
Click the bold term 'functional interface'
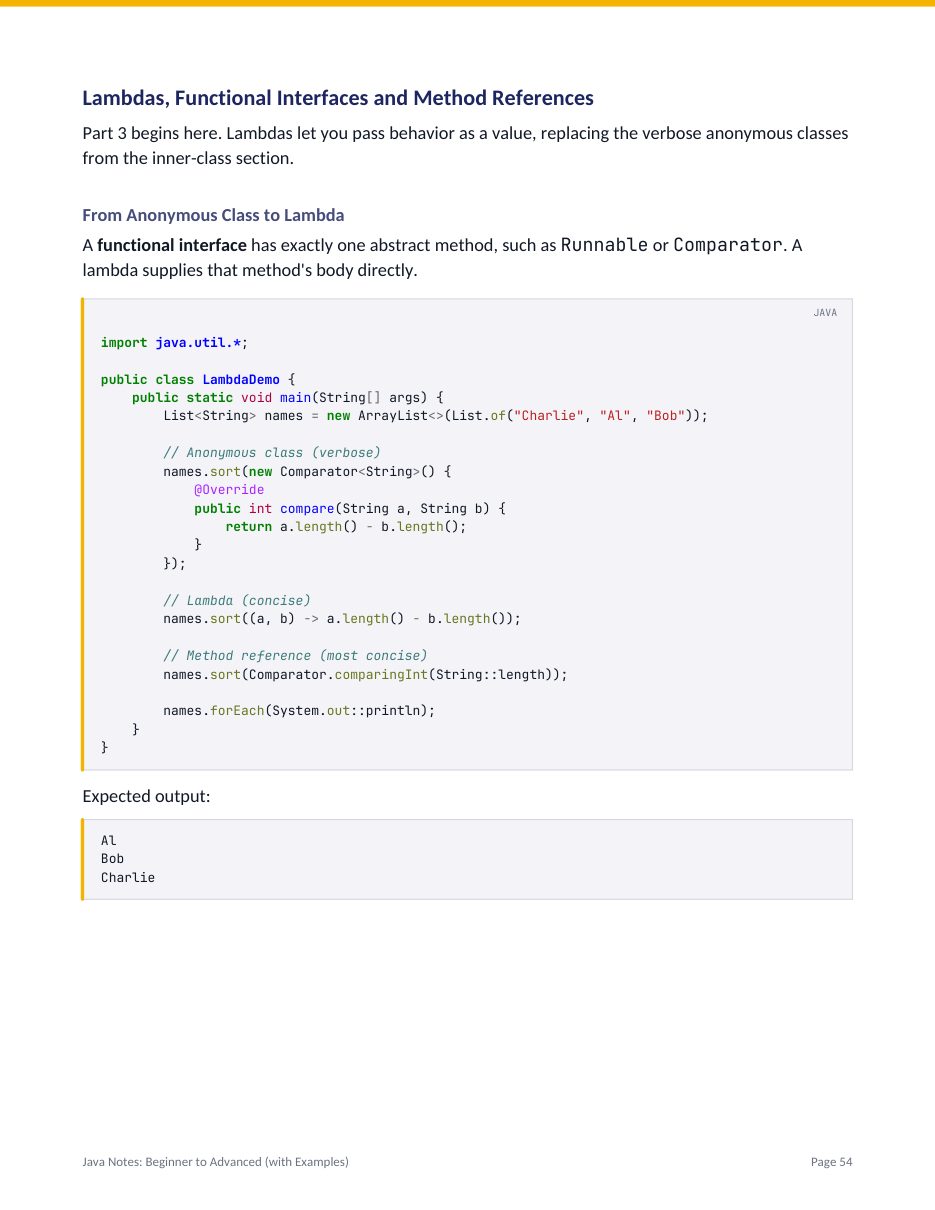(172, 245)
